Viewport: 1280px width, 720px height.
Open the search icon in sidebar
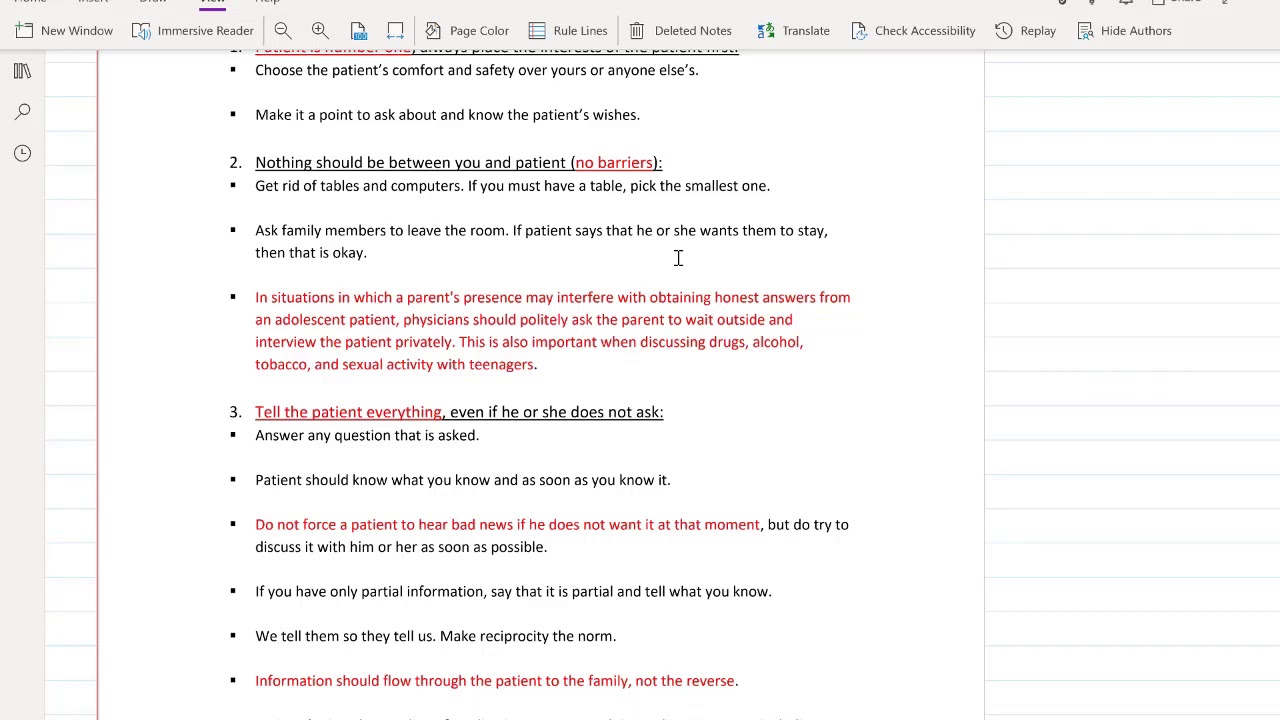22,112
